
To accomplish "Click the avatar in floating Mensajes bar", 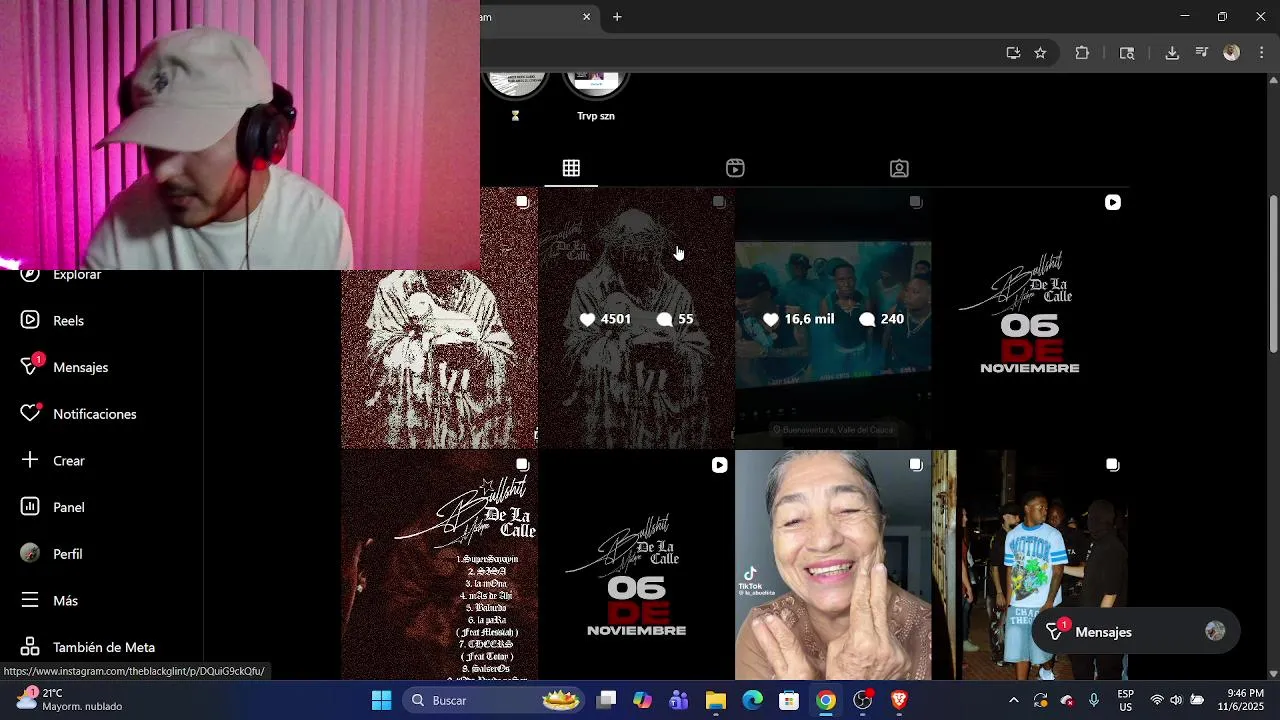I will click(x=1215, y=631).
